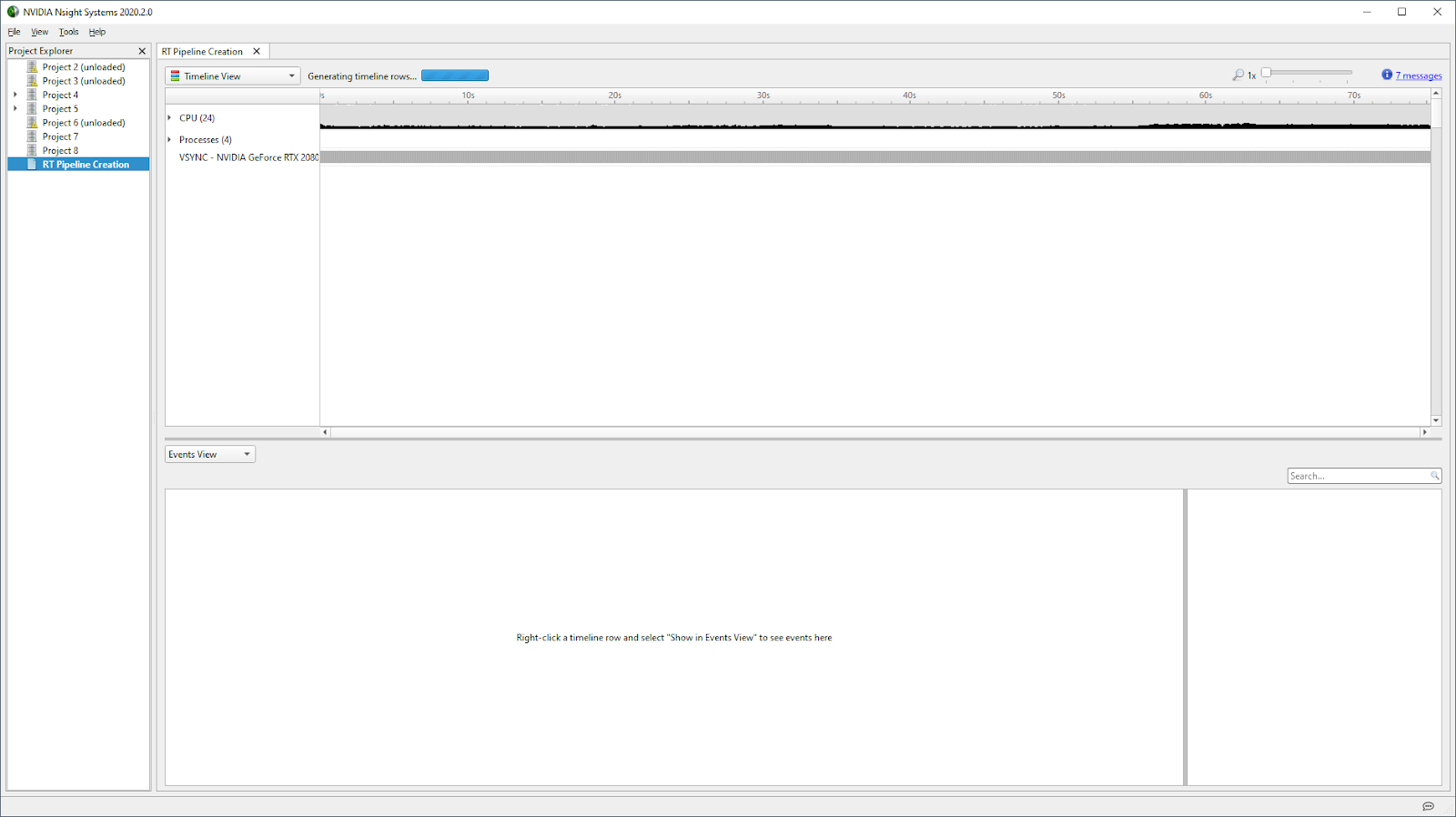The image size is (1456, 817).
Task: Click the Project 2 (unloaded) report icon
Action: 32,67
